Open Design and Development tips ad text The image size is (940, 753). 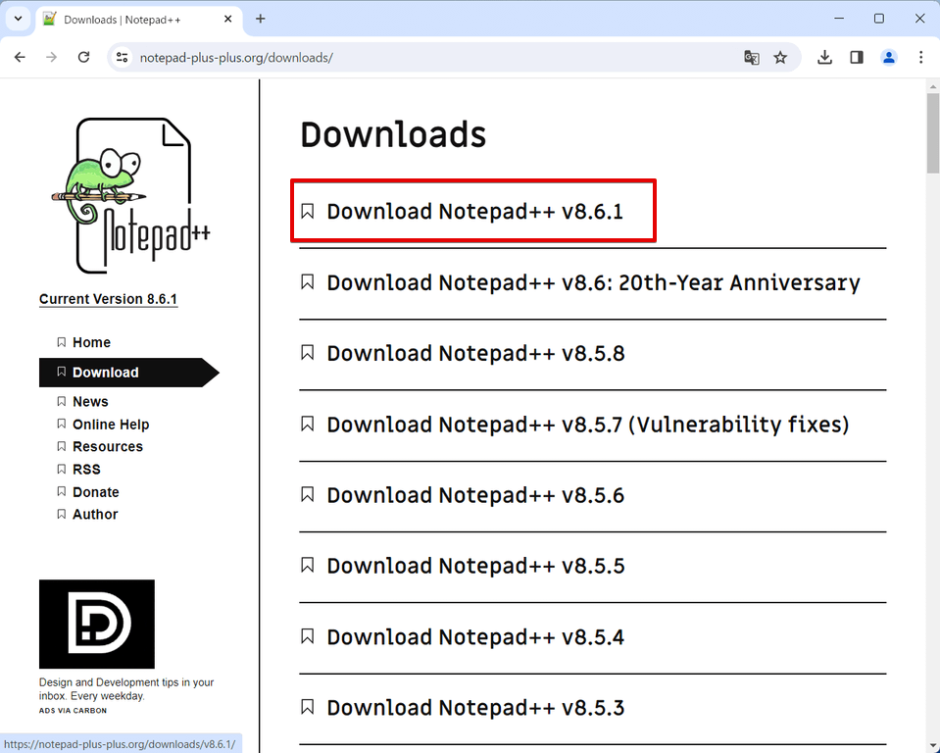126,689
